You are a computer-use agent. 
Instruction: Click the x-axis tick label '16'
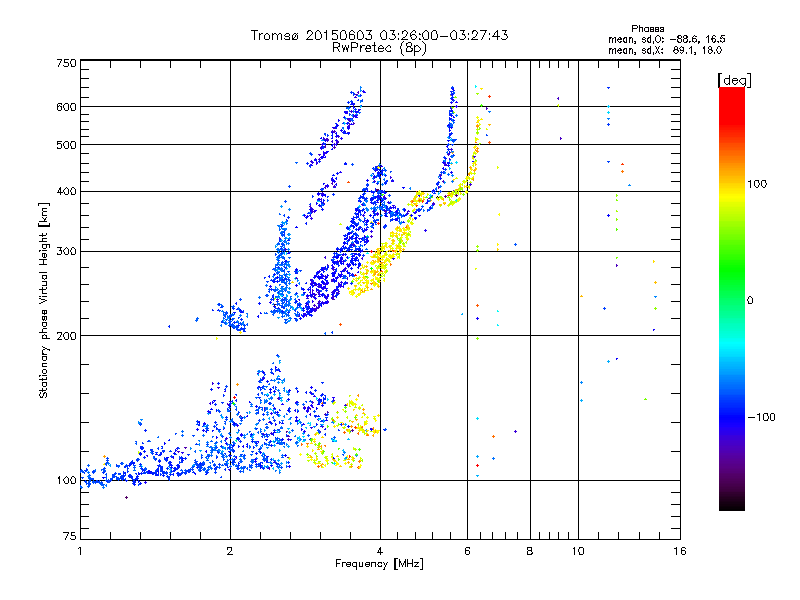click(680, 551)
